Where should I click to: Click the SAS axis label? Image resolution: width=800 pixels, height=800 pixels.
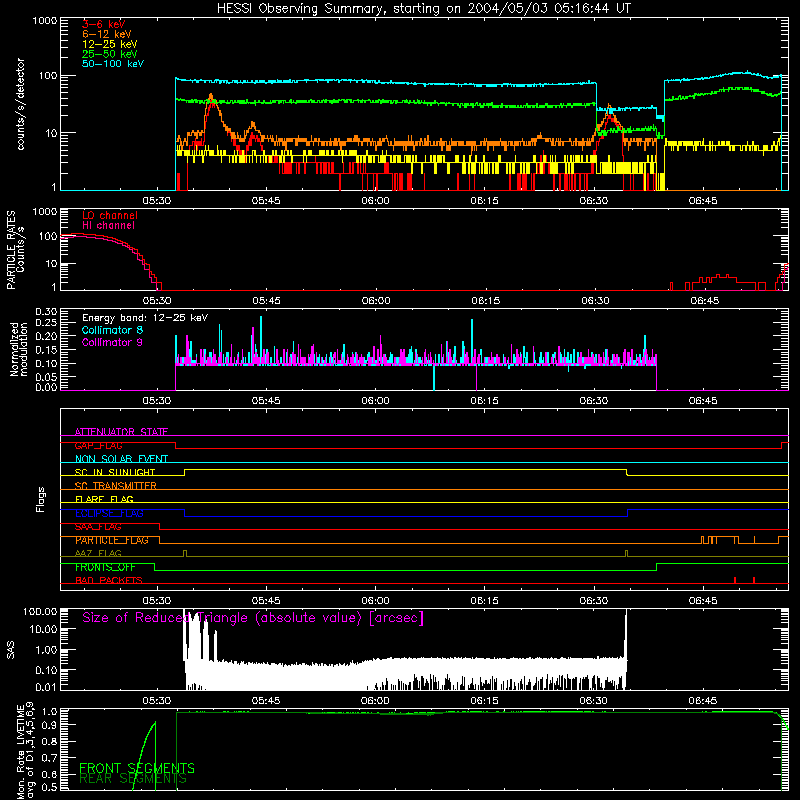[11, 650]
